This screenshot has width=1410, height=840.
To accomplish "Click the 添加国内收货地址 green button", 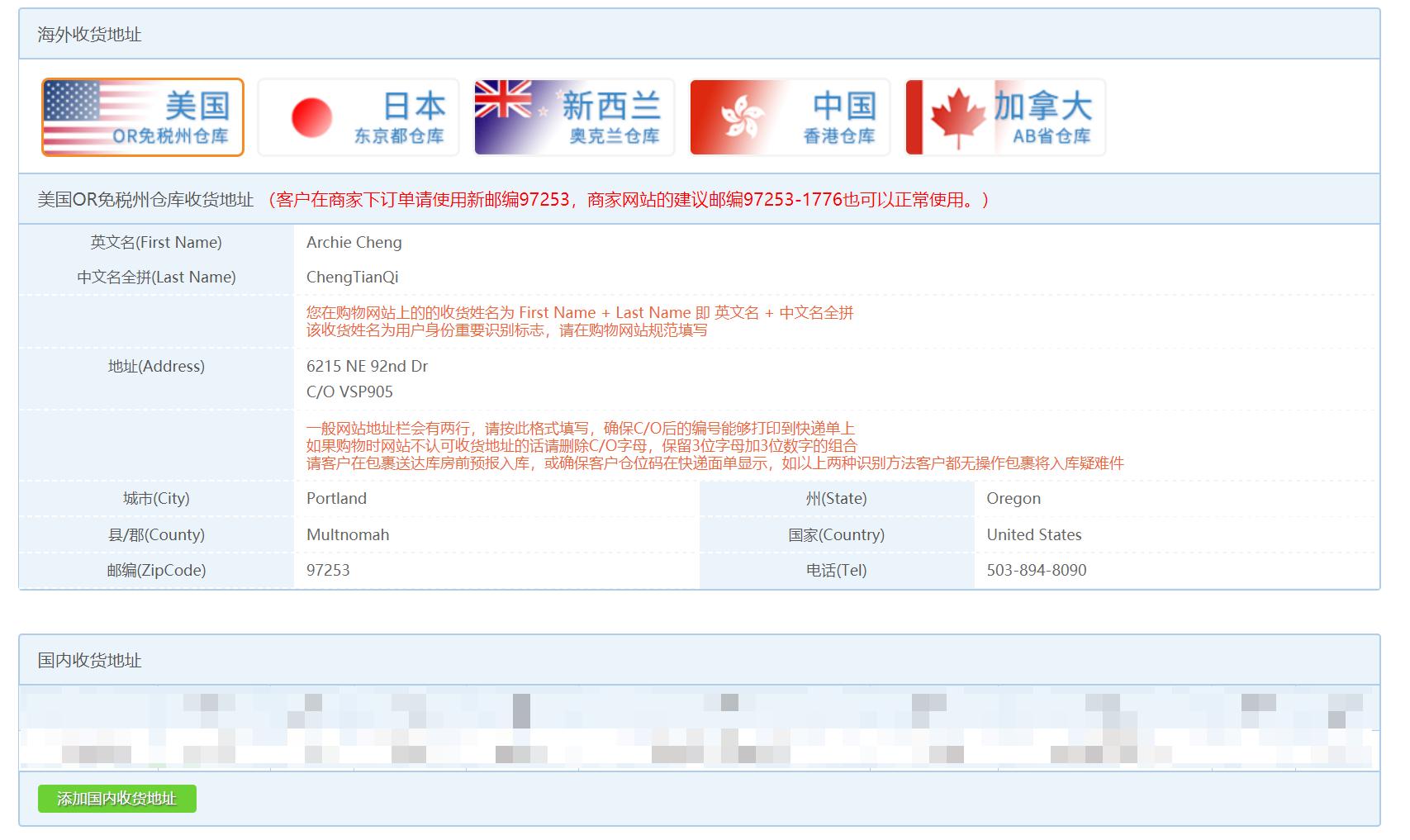I will [116, 799].
